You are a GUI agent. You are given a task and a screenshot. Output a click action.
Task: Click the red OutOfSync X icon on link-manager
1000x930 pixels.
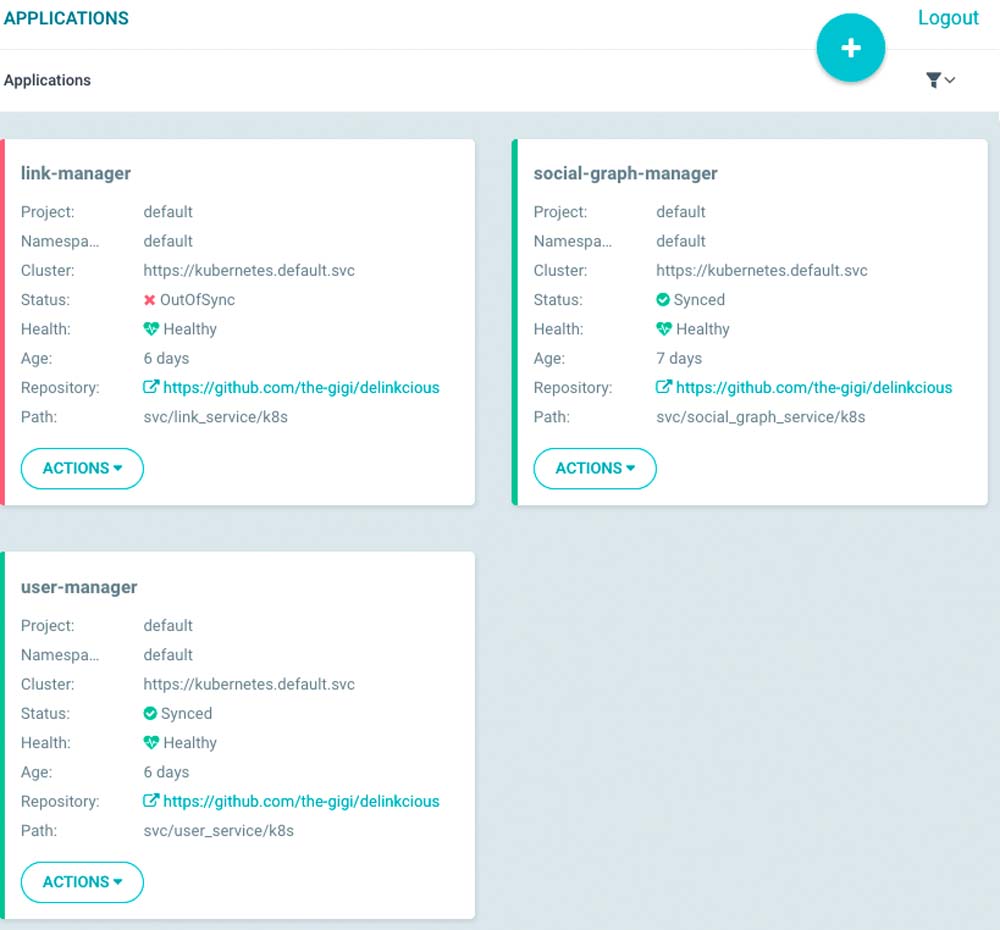click(x=150, y=300)
